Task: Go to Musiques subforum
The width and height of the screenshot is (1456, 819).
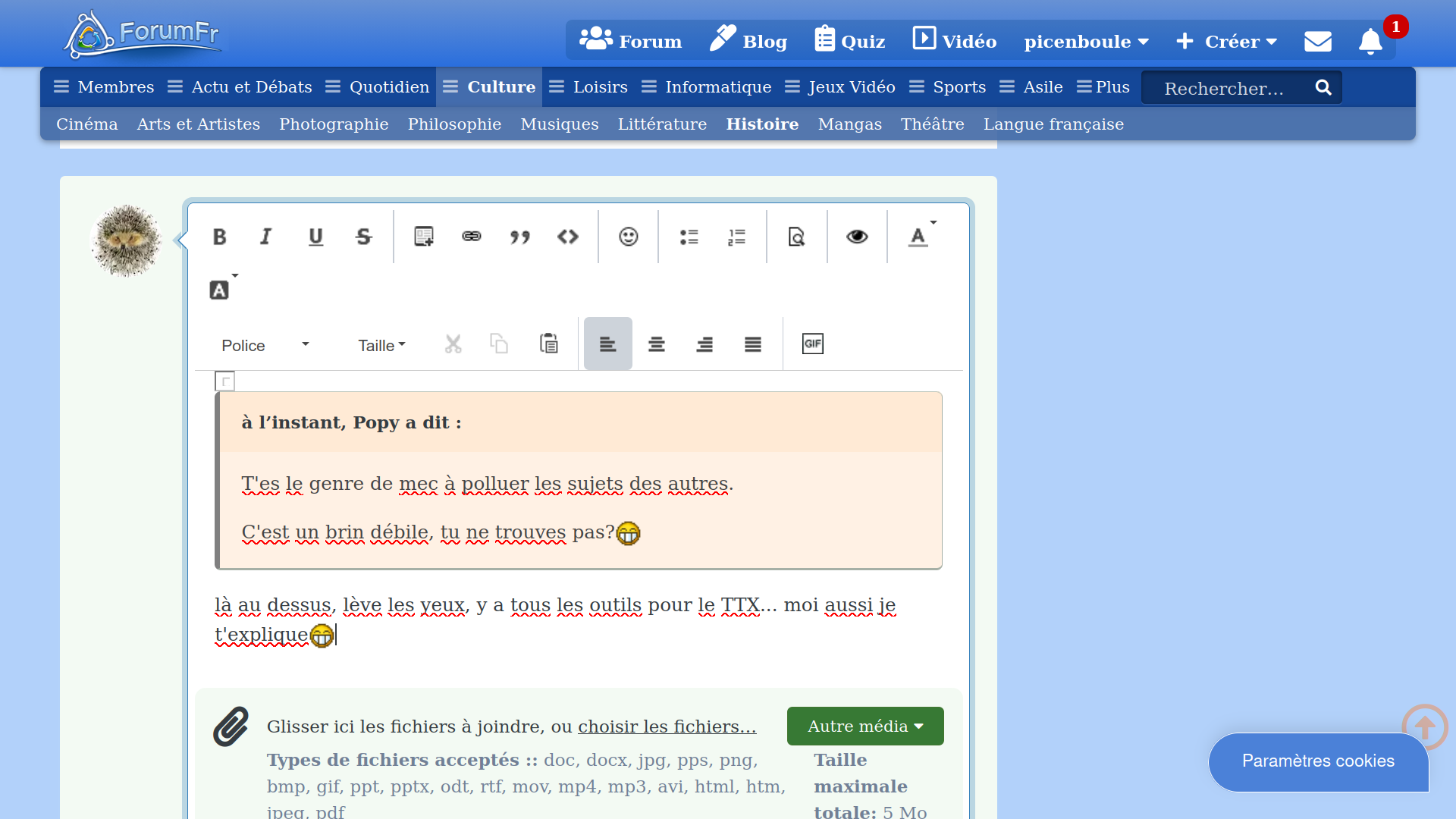Action: (x=560, y=124)
